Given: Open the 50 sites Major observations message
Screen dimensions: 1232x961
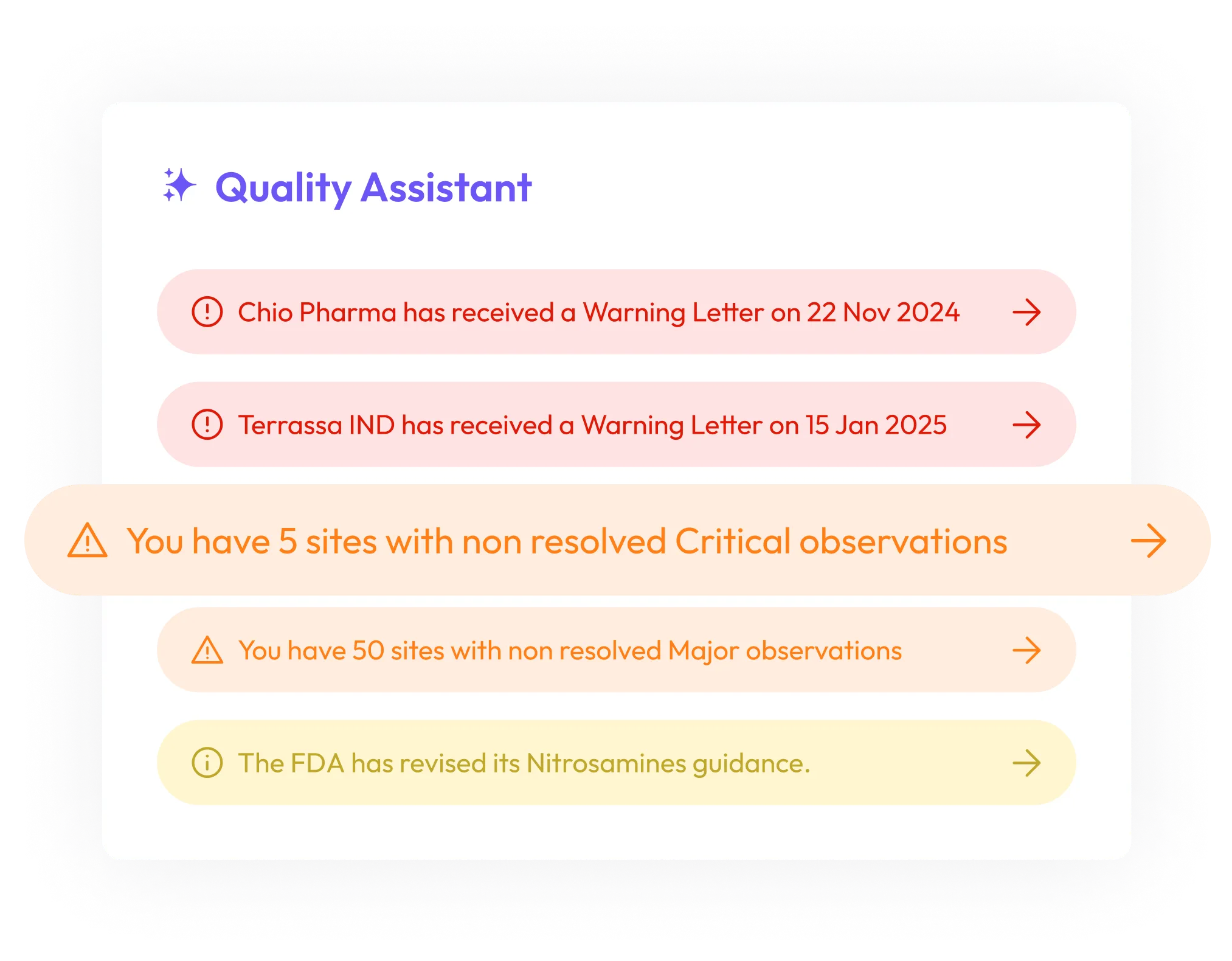Looking at the screenshot, I should pos(570,651).
